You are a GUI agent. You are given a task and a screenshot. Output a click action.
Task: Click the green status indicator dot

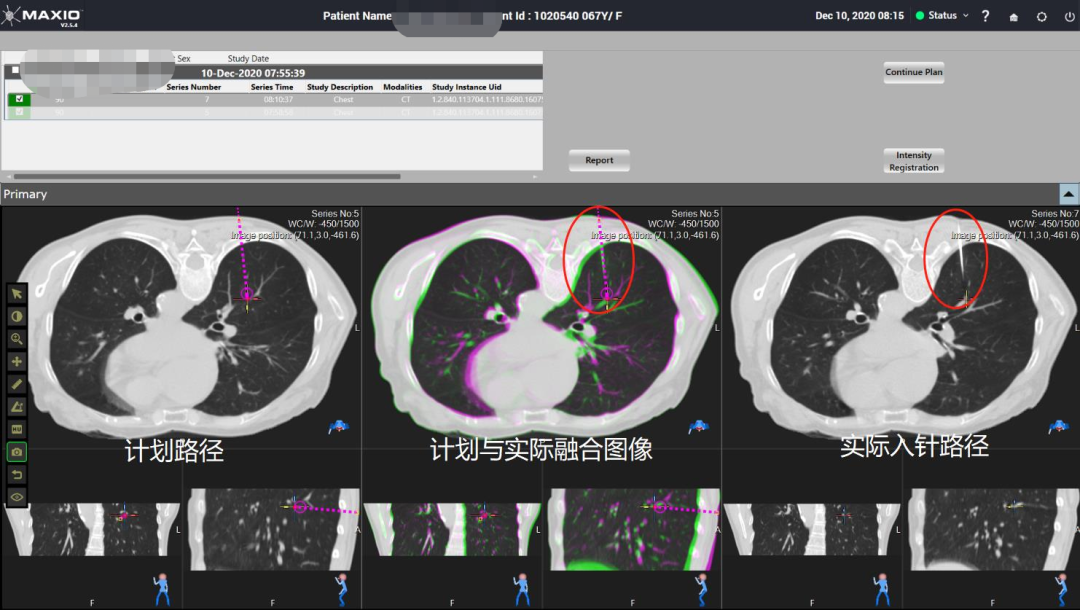tap(920, 15)
